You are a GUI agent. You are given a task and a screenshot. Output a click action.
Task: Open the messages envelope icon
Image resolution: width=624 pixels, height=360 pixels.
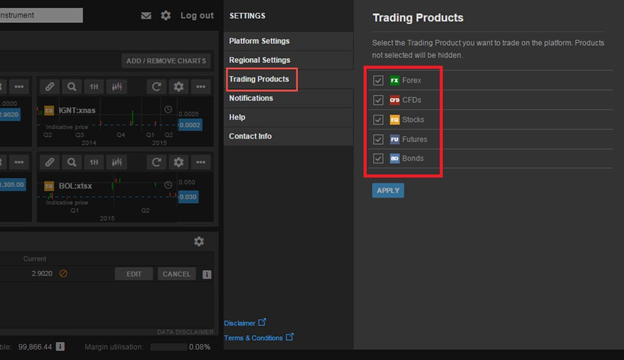tap(146, 16)
